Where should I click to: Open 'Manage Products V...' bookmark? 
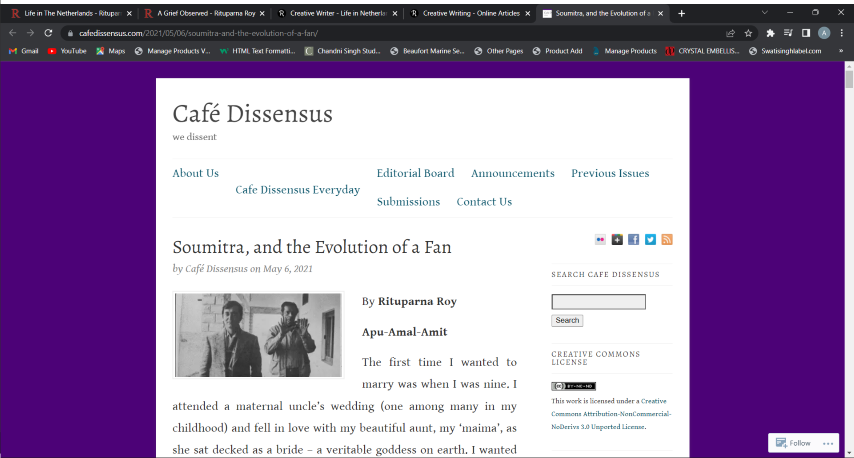172,51
